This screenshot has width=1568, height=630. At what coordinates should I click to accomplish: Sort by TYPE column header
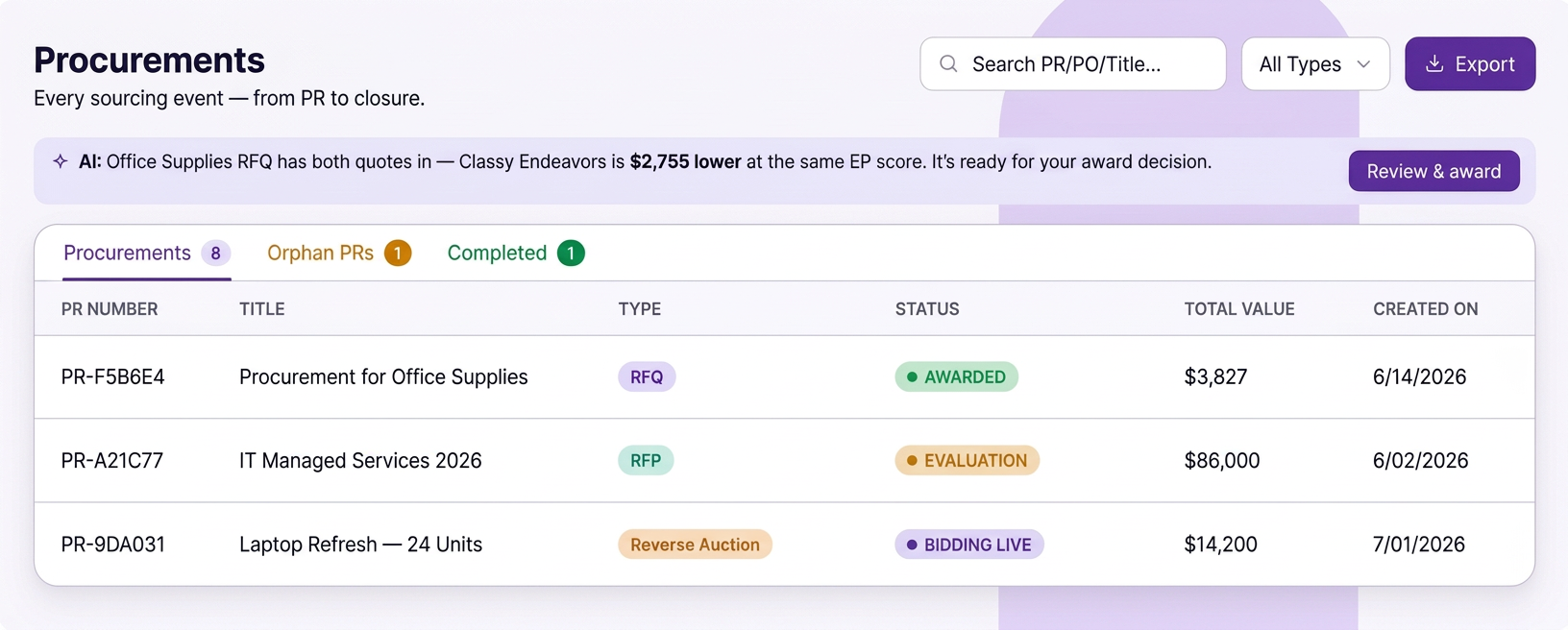640,309
